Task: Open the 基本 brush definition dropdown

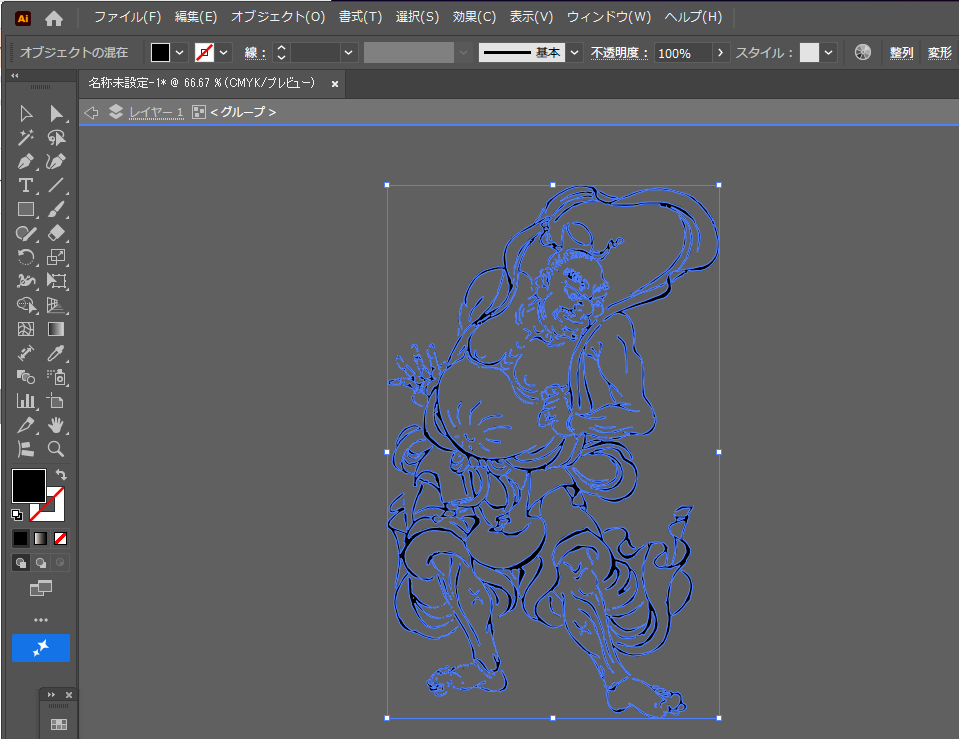Action: pyautogui.click(x=575, y=52)
